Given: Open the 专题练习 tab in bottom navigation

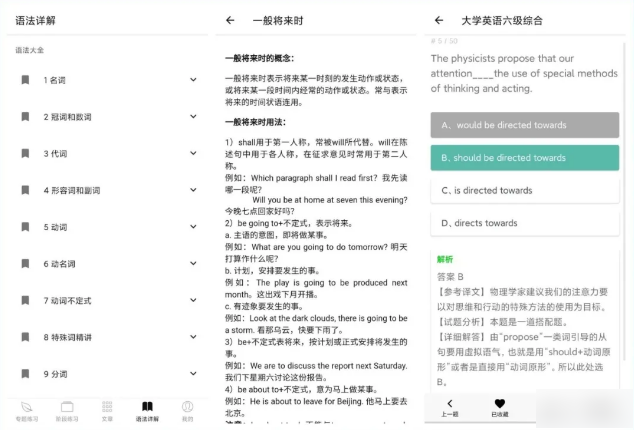Looking at the screenshot, I should click(27, 411).
